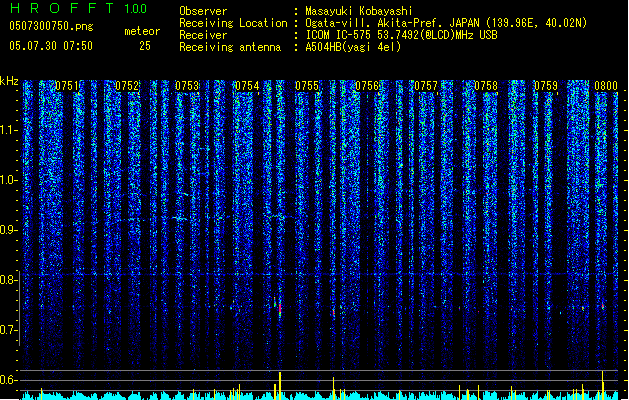Click the 0758 time marker
Viewport: 629px width, 400px height.
[486, 86]
